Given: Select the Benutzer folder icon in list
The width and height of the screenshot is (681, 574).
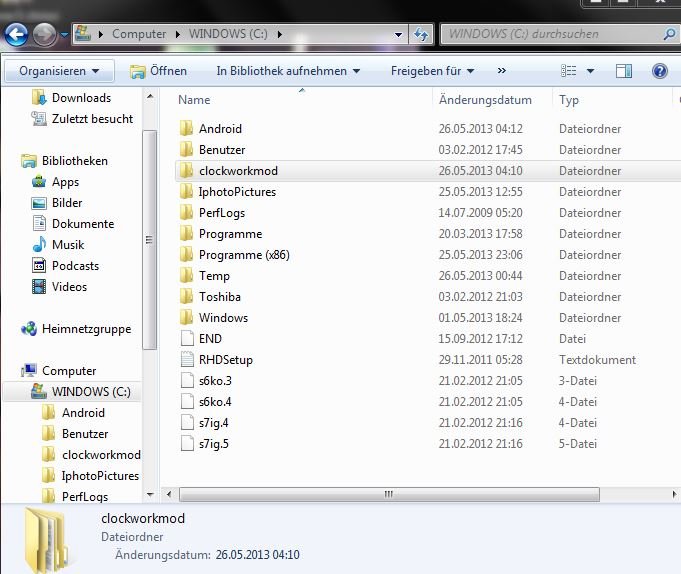Looking at the screenshot, I should (x=186, y=149).
